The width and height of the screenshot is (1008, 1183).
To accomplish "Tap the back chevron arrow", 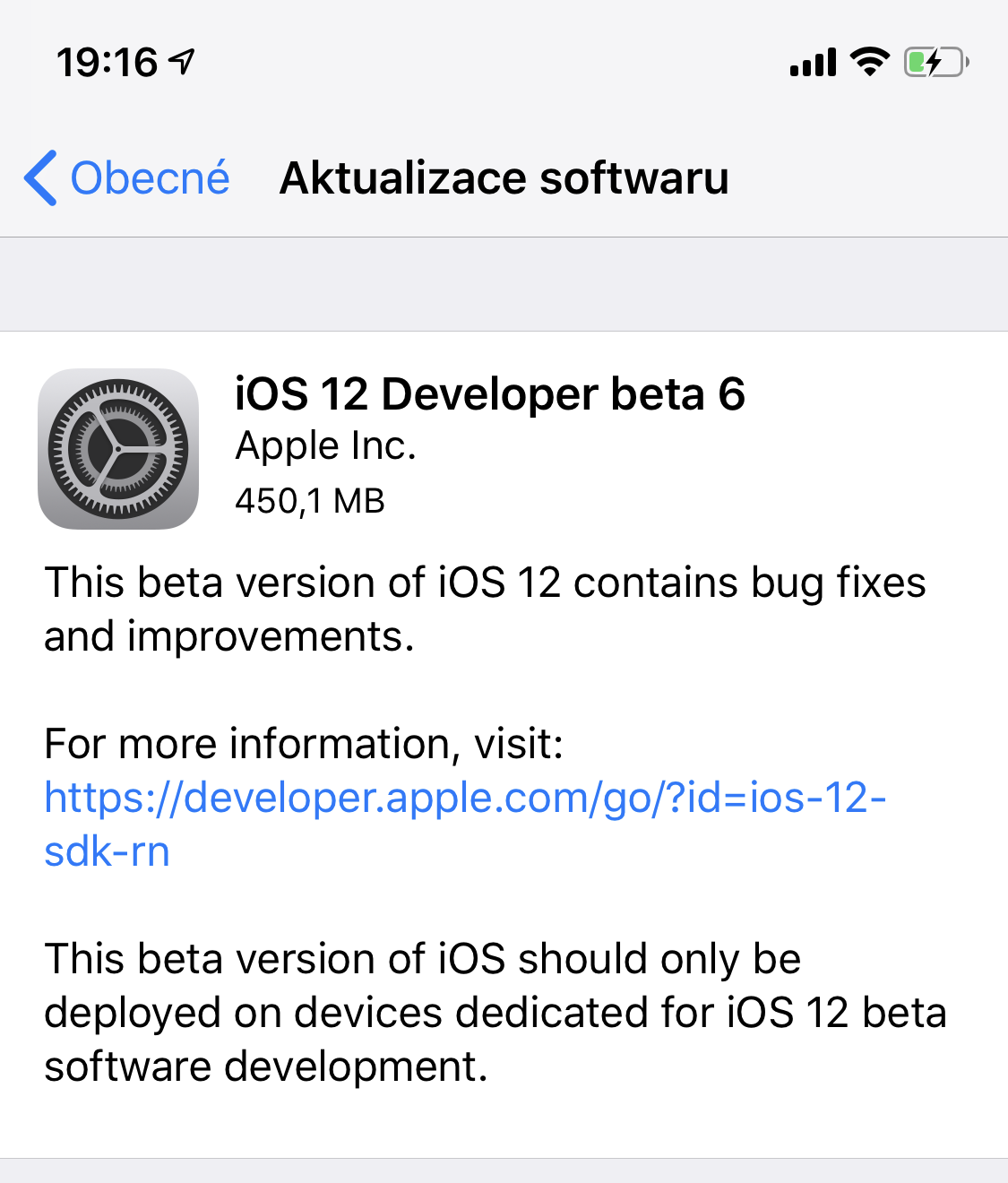I will tap(41, 177).
